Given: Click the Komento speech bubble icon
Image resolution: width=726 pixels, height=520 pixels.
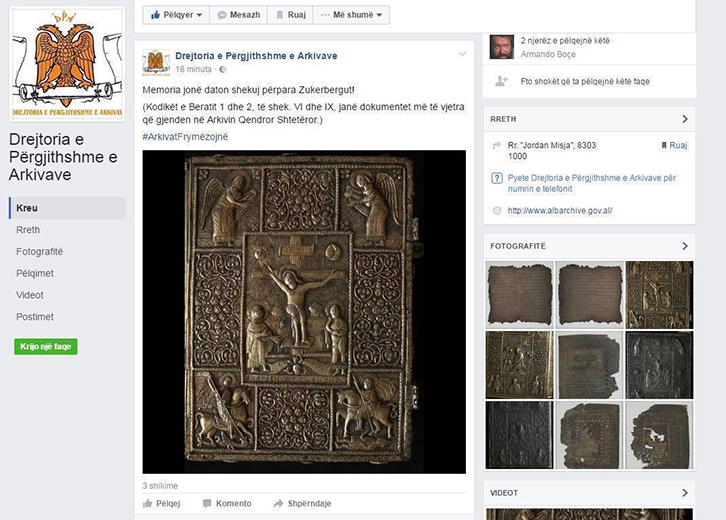Looking at the screenshot, I should point(207,503).
